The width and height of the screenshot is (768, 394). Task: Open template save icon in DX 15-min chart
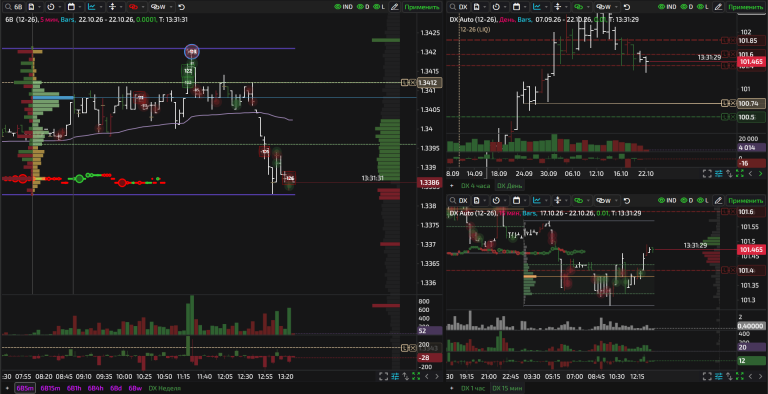[x=477, y=200]
